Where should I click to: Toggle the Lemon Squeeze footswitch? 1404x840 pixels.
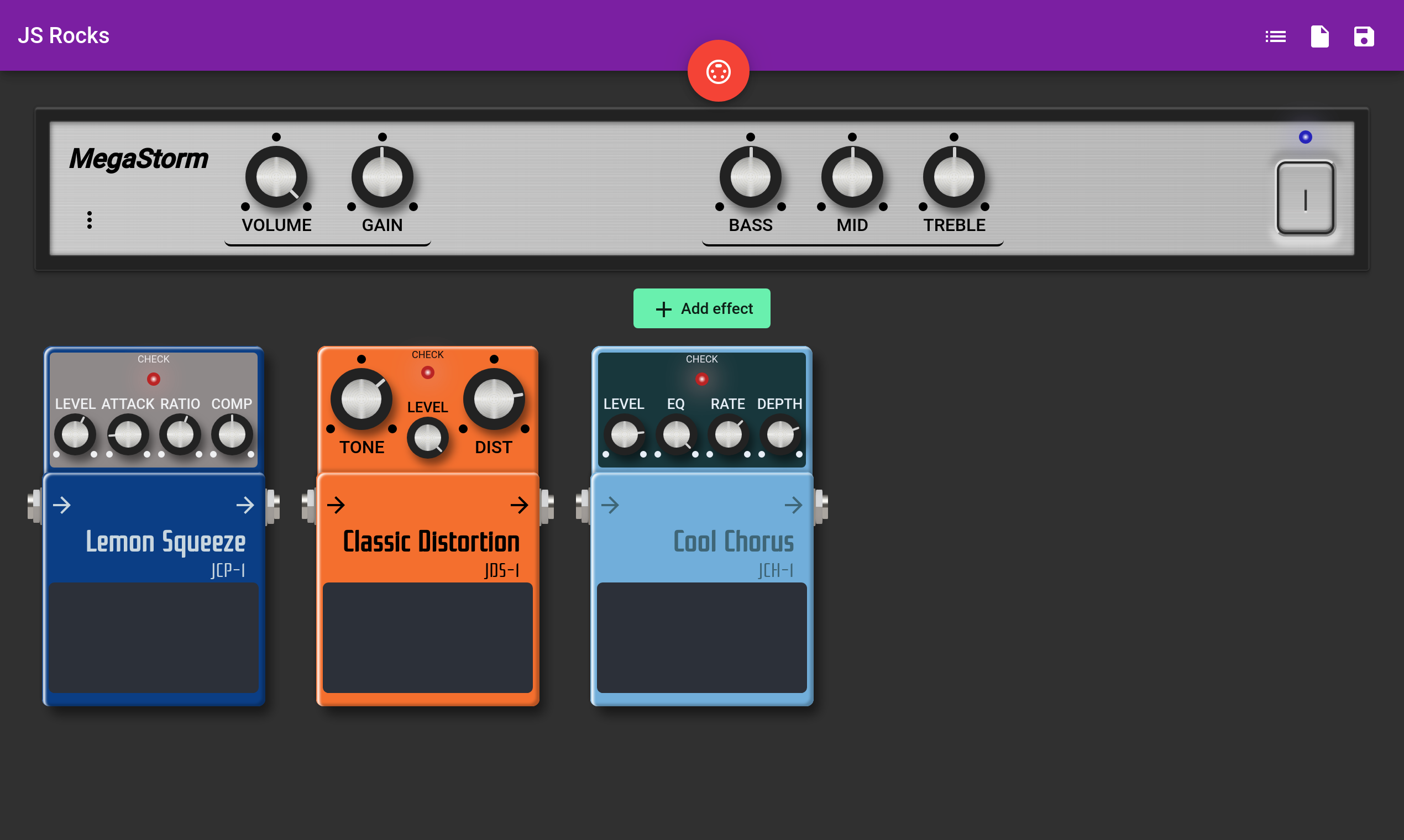pyautogui.click(x=154, y=637)
